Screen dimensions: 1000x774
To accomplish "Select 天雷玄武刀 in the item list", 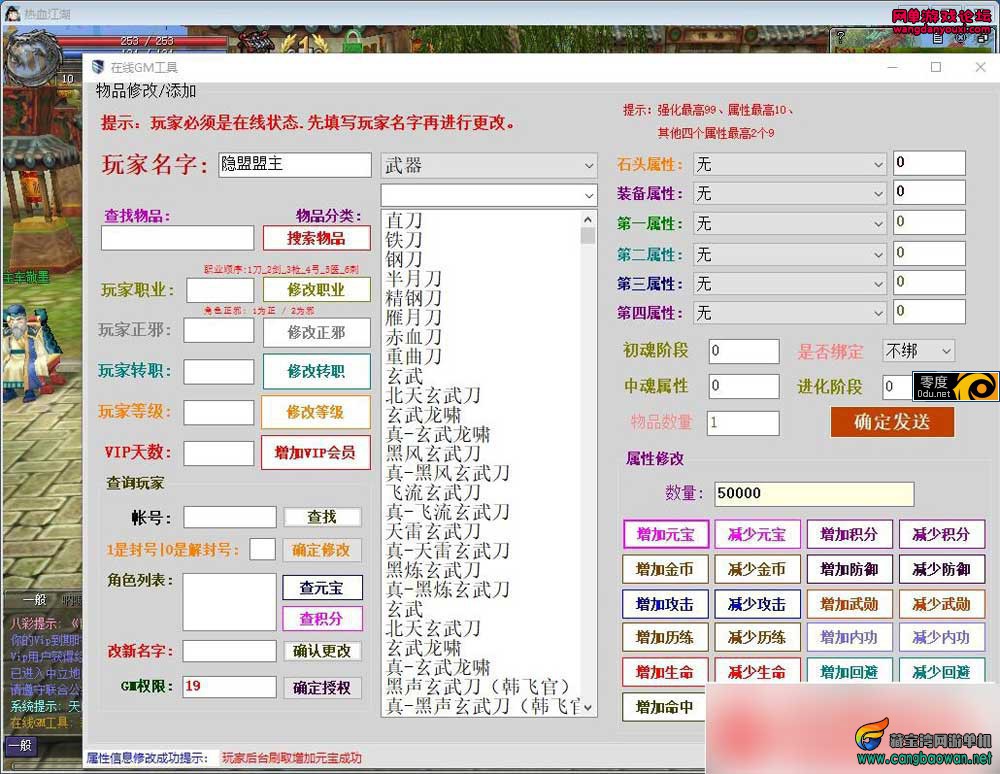I will point(433,531).
